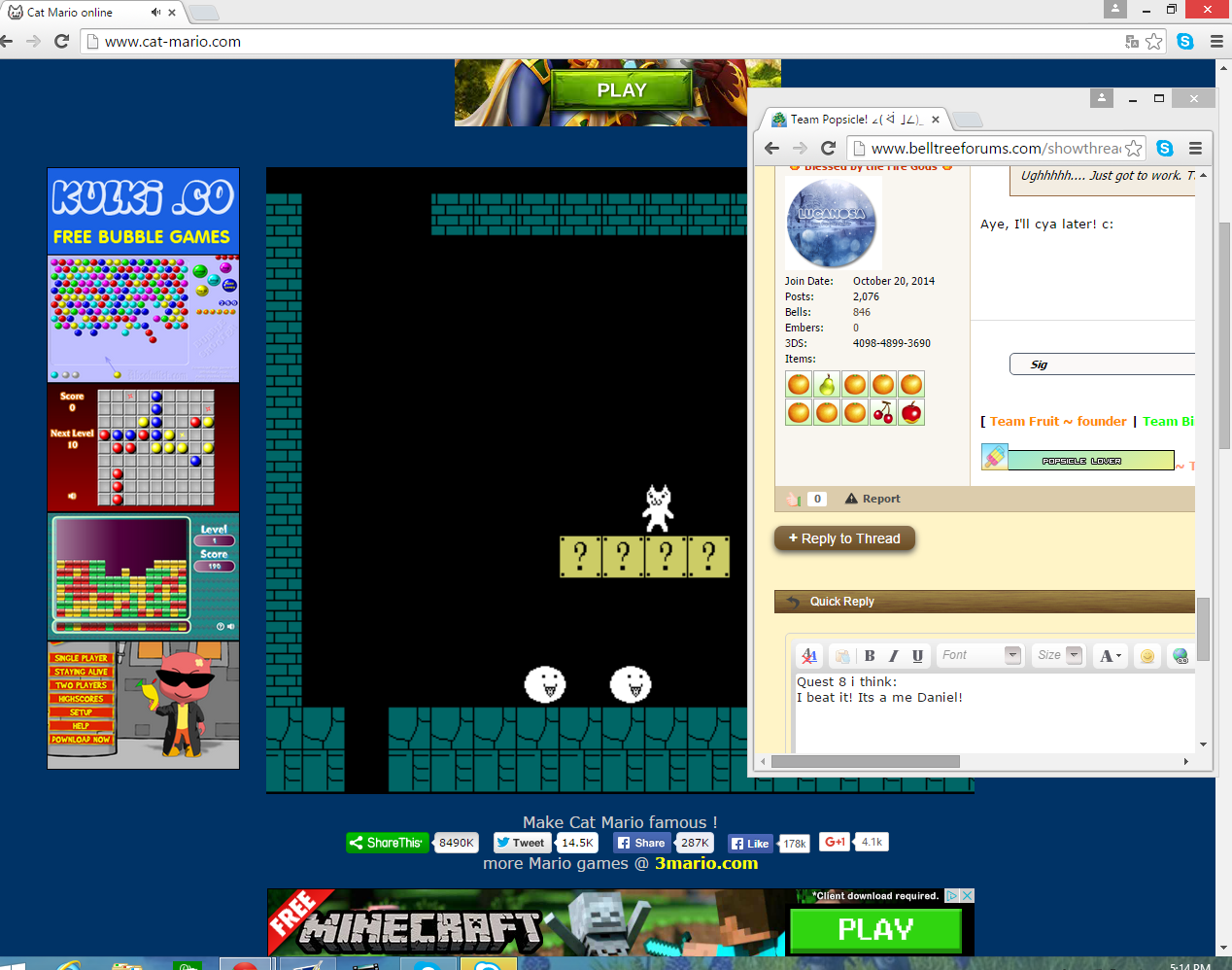1232x970 pixels.
Task: Click horizontal scrollbar in forum window
Action: (865, 761)
